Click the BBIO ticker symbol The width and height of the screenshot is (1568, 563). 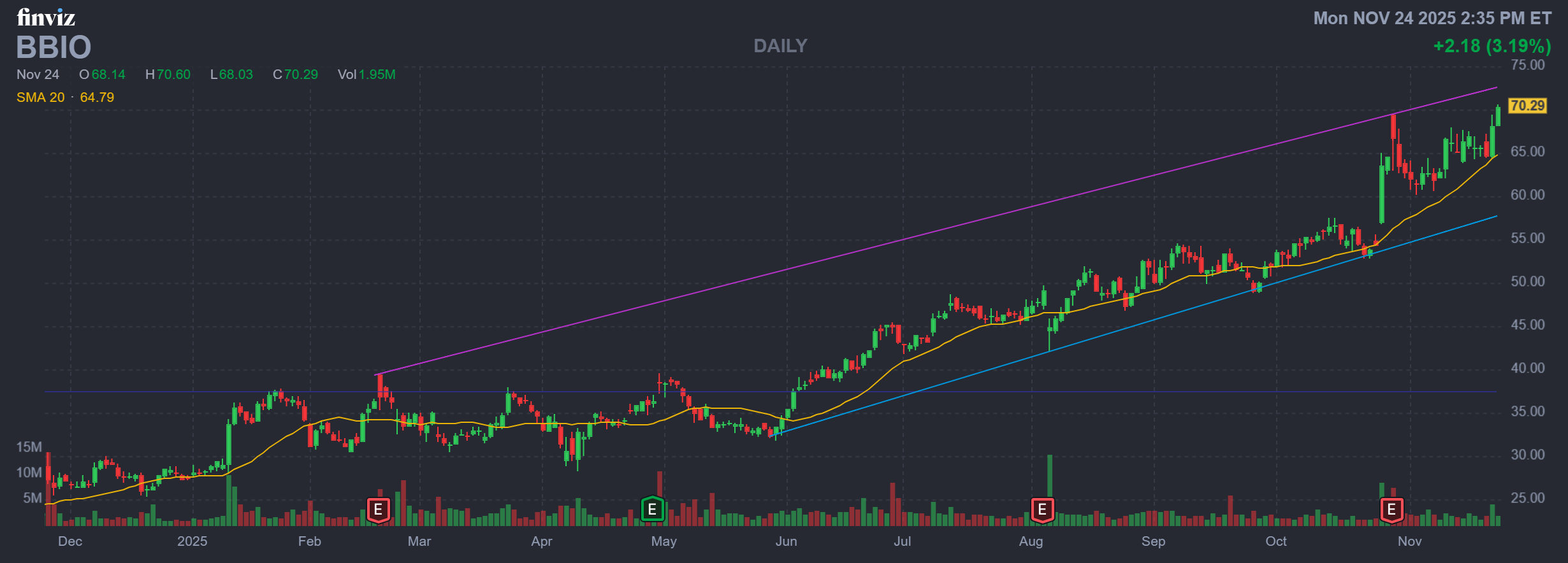(x=54, y=48)
